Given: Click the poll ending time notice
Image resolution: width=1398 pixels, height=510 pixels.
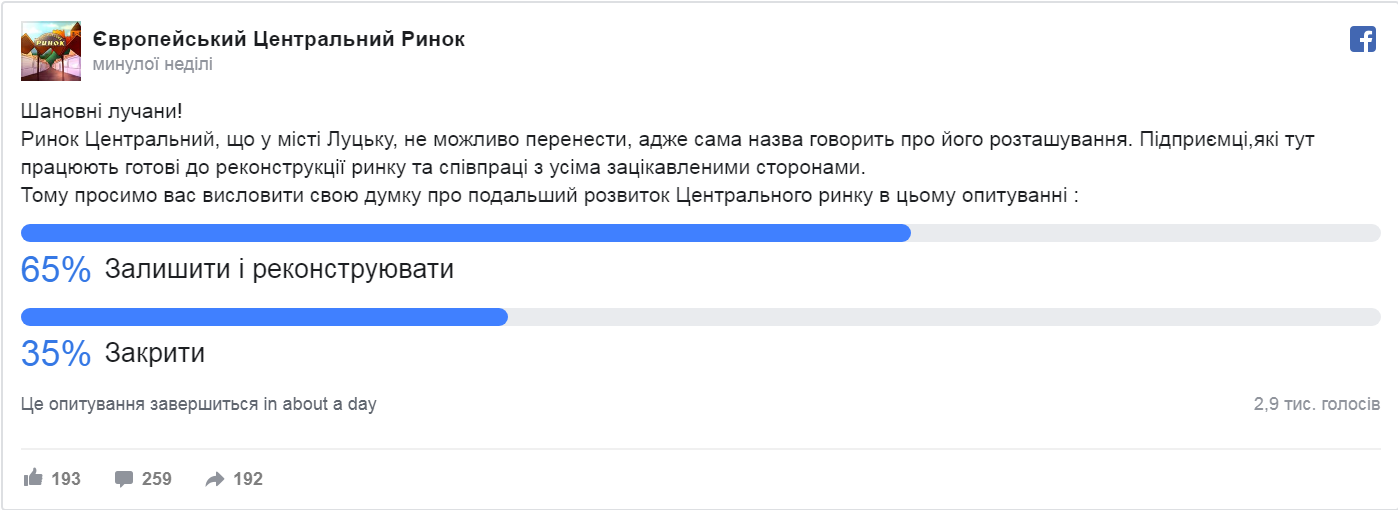Looking at the screenshot, I should pyautogui.click(x=198, y=404).
